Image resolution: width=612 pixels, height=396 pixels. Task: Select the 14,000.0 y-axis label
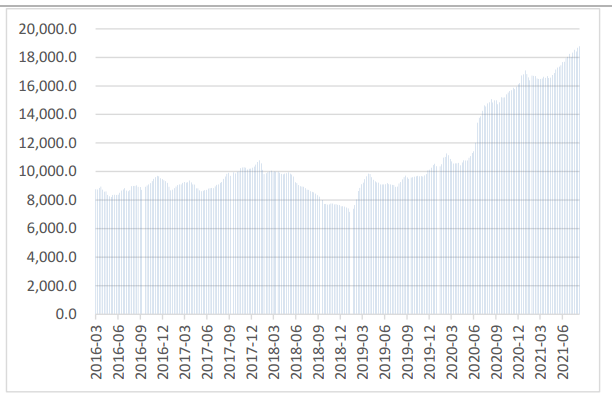[x=48, y=114]
